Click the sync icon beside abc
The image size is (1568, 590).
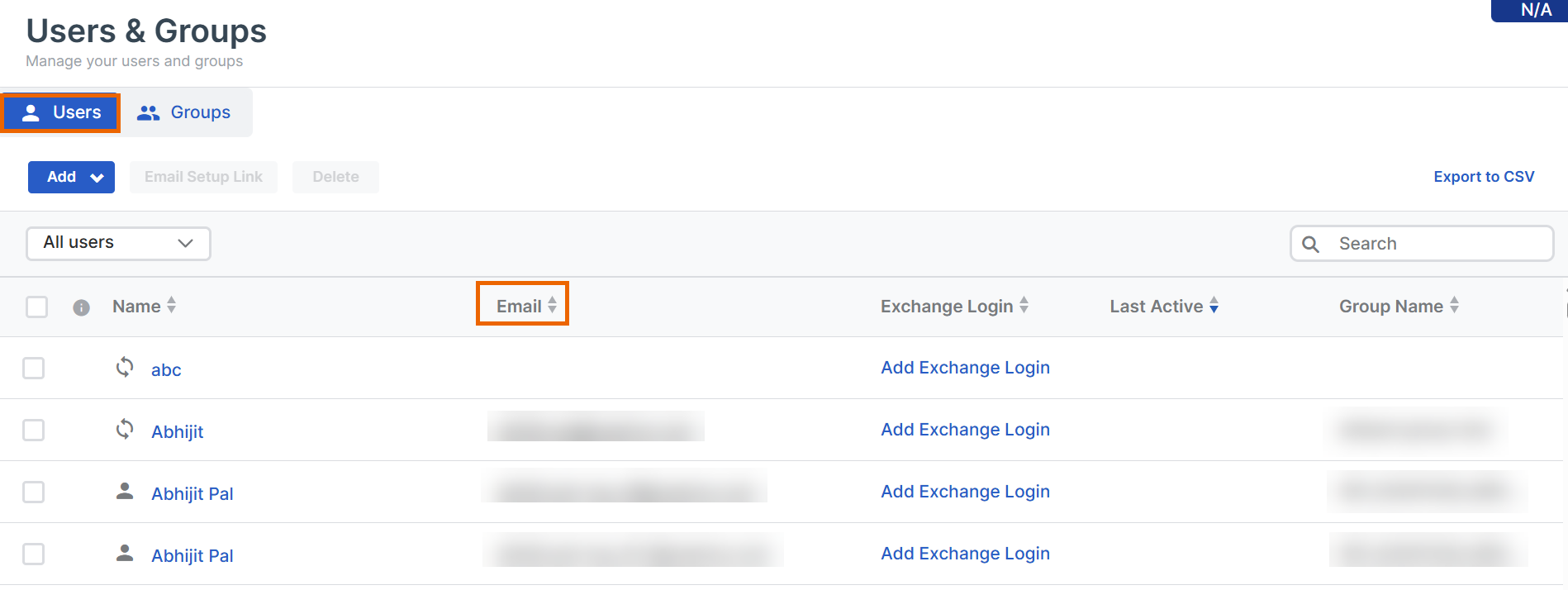click(x=125, y=367)
